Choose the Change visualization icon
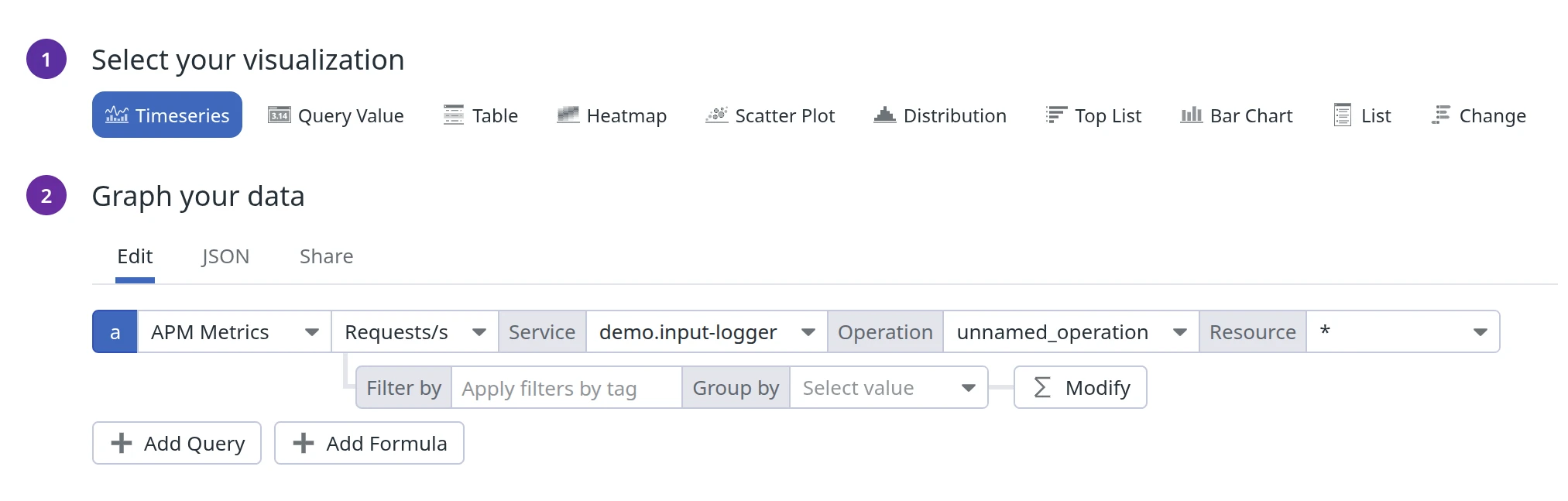This screenshot has width=1568, height=501. coord(1440,115)
